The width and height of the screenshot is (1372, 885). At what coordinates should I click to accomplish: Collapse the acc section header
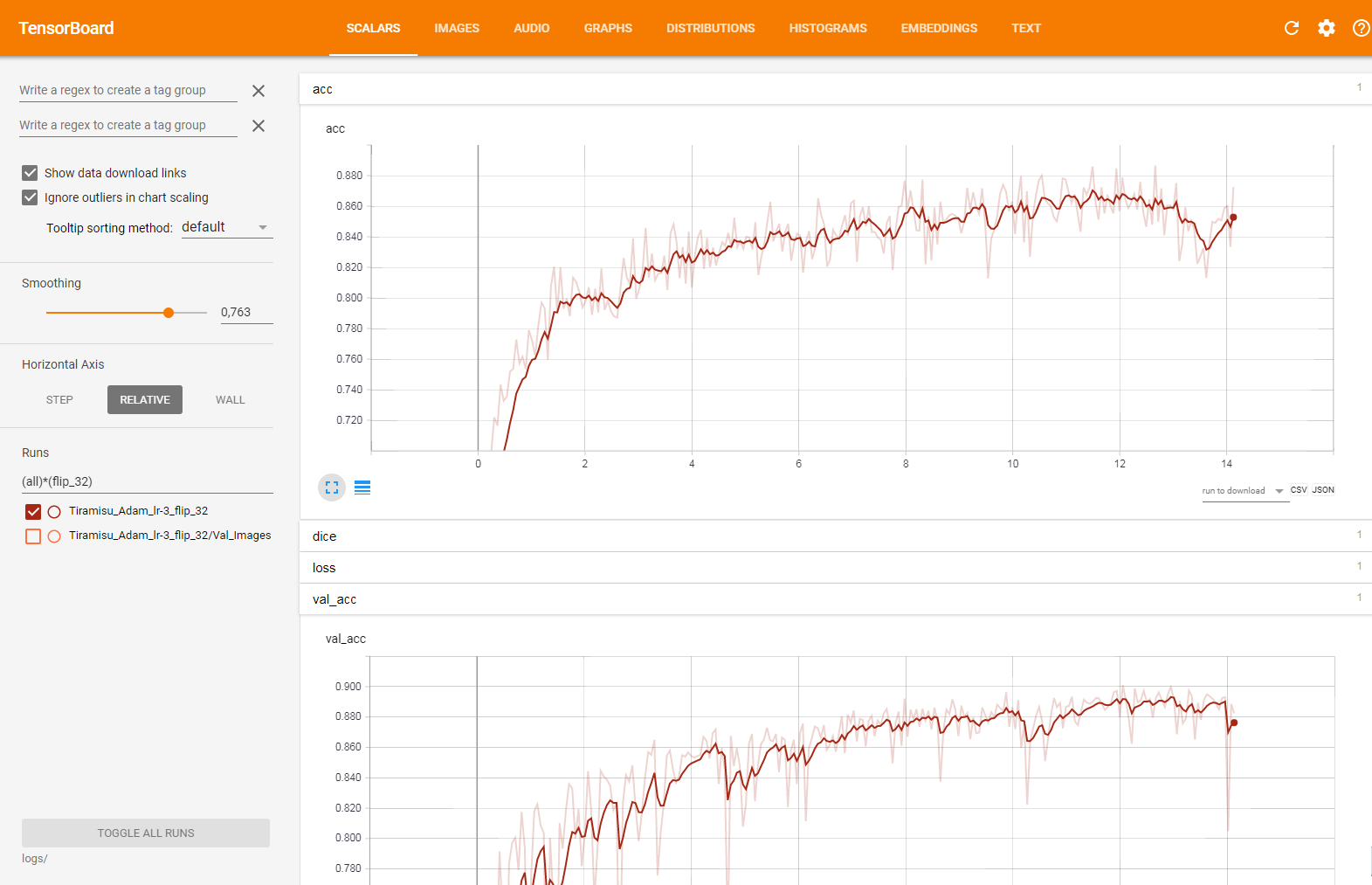(x=836, y=89)
